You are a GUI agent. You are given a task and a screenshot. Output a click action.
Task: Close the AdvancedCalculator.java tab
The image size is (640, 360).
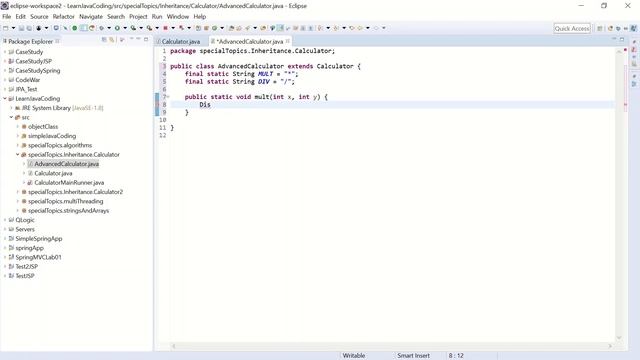(x=288, y=41)
